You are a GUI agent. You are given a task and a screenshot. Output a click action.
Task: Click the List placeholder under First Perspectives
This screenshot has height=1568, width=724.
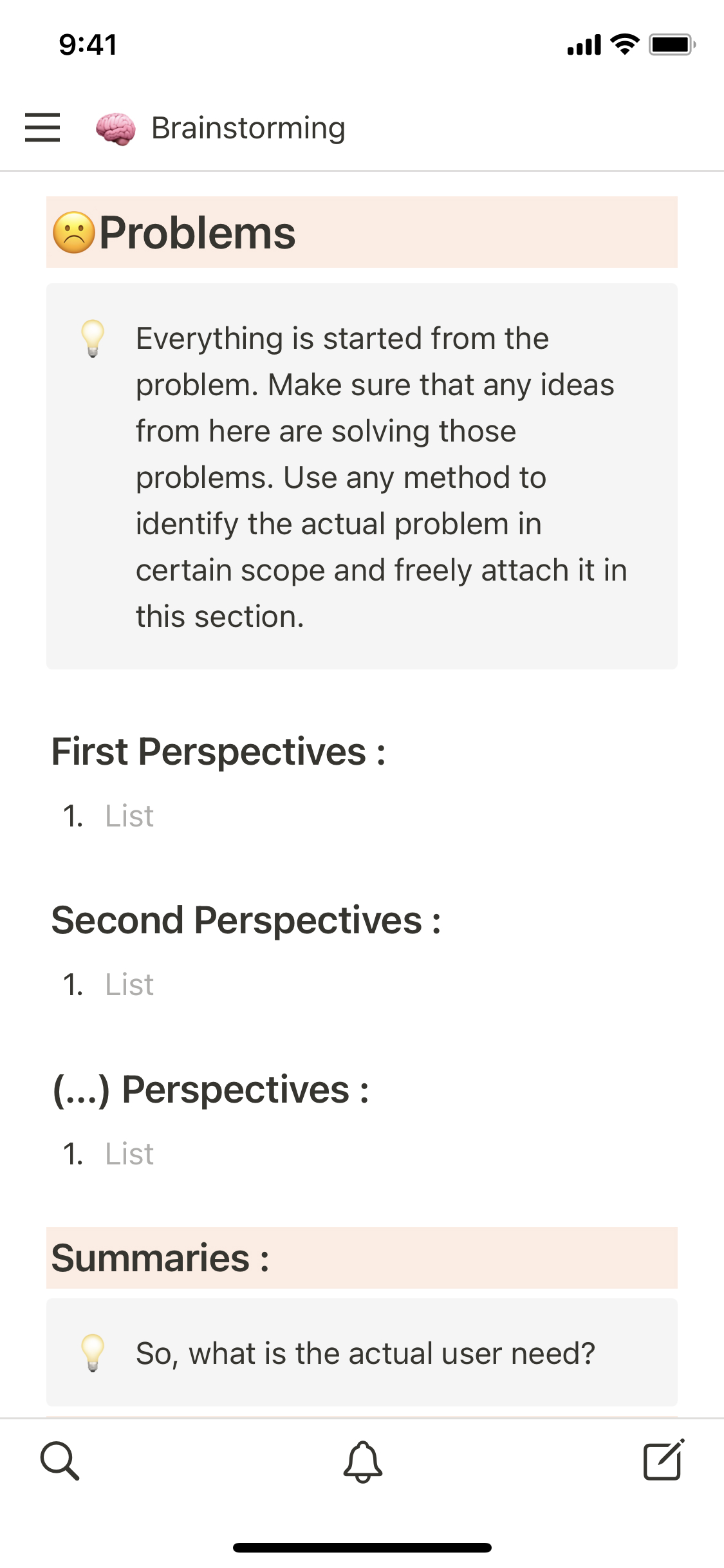pos(129,816)
